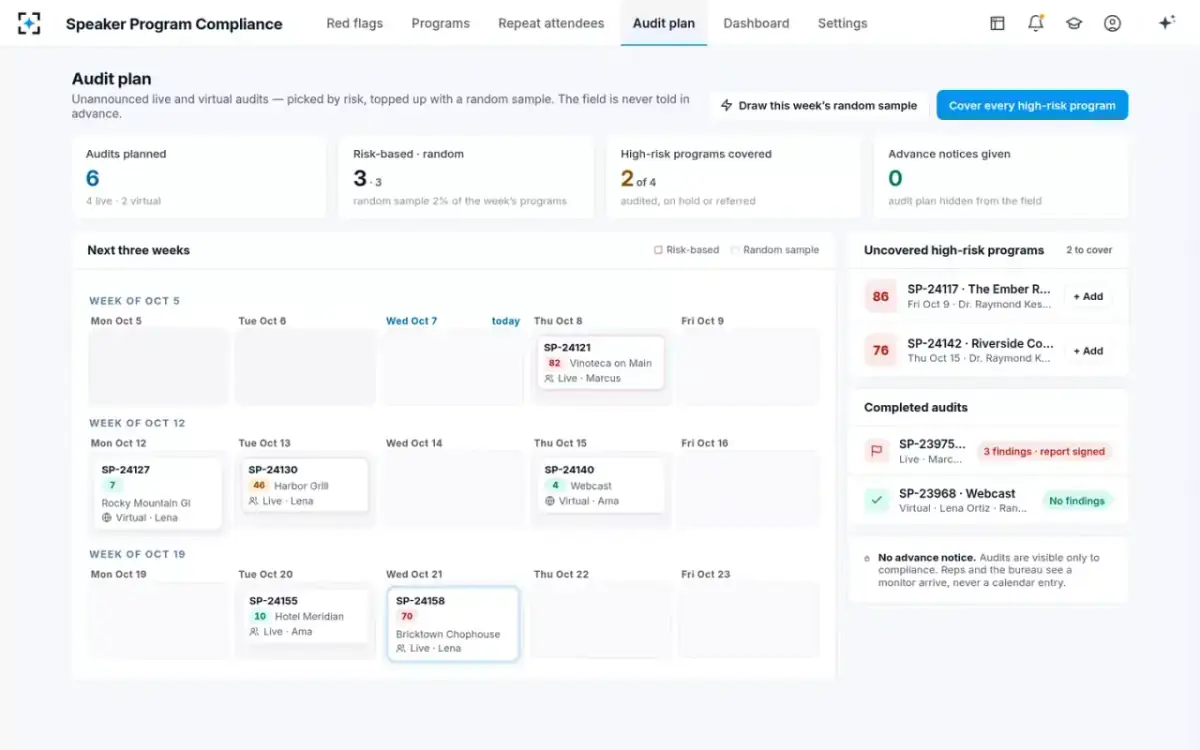Click risk score 46 on SP-24130
The height and width of the screenshot is (750, 1200).
(x=259, y=485)
